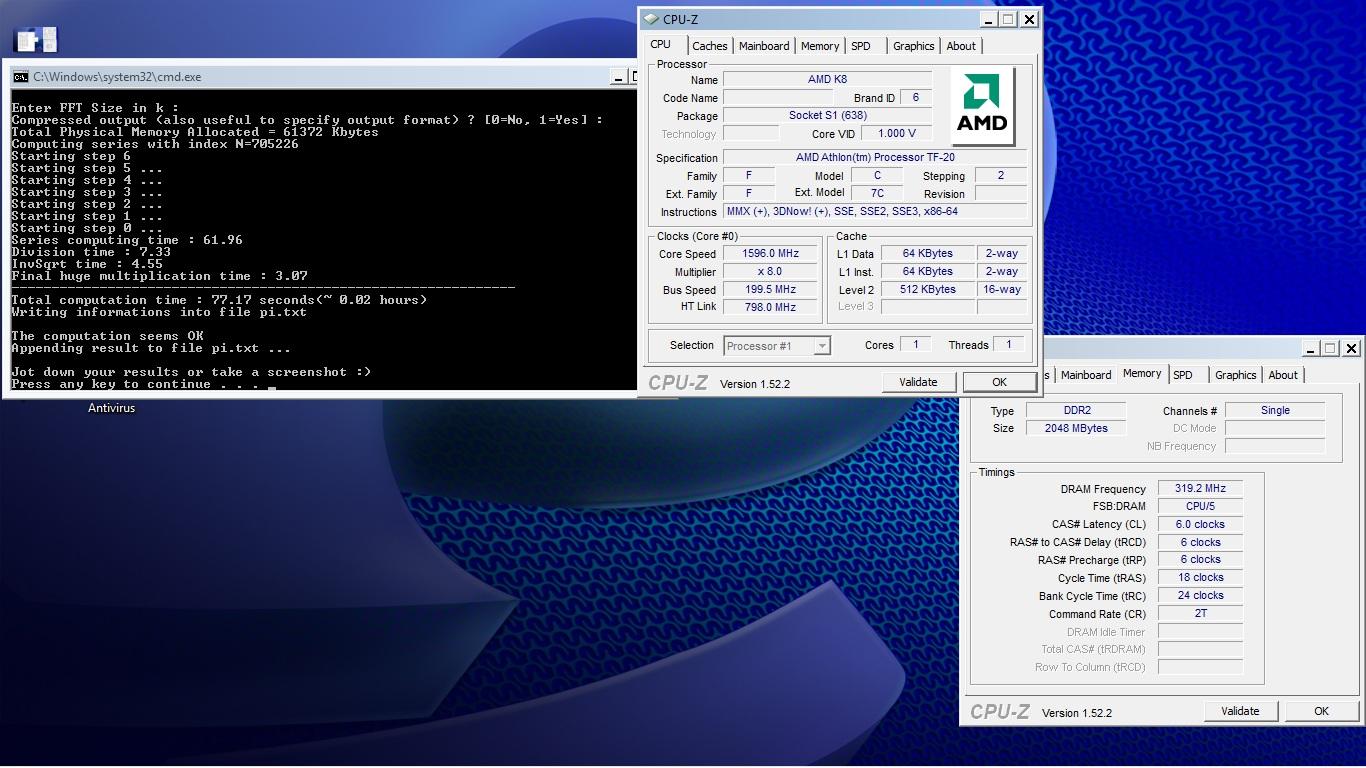The width and height of the screenshot is (1366, 768).
Task: Click the Core Speed 1596.0 MHz value
Action: click(x=769, y=254)
